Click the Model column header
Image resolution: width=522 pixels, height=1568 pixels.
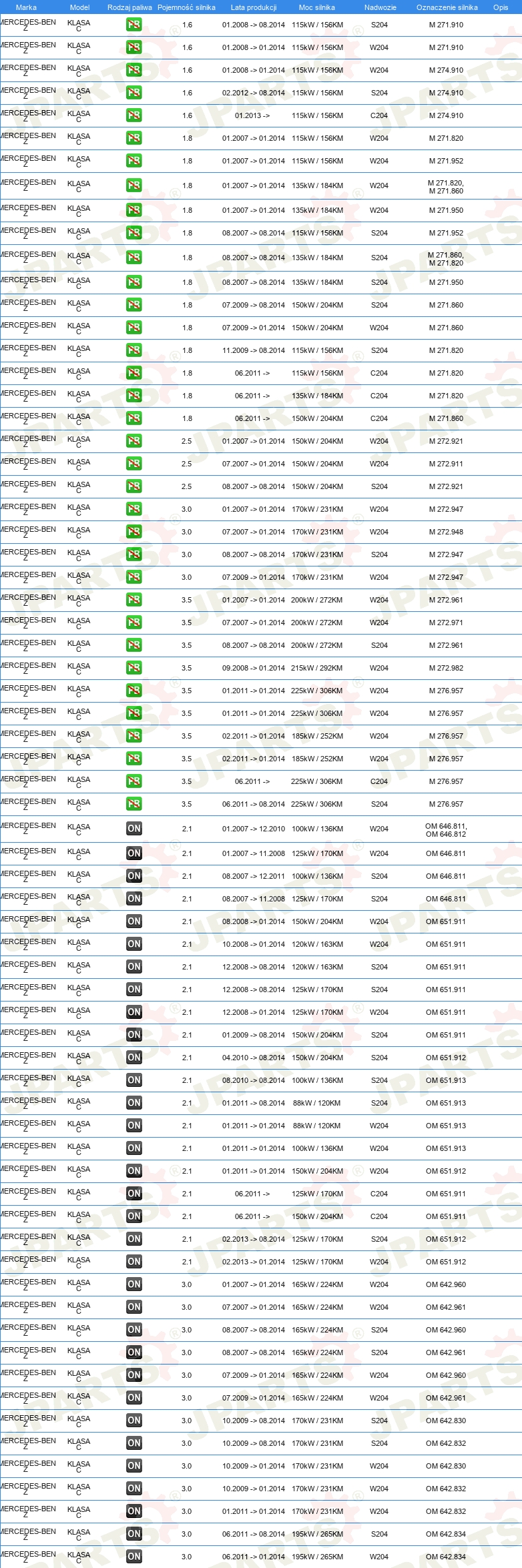coord(79,7)
